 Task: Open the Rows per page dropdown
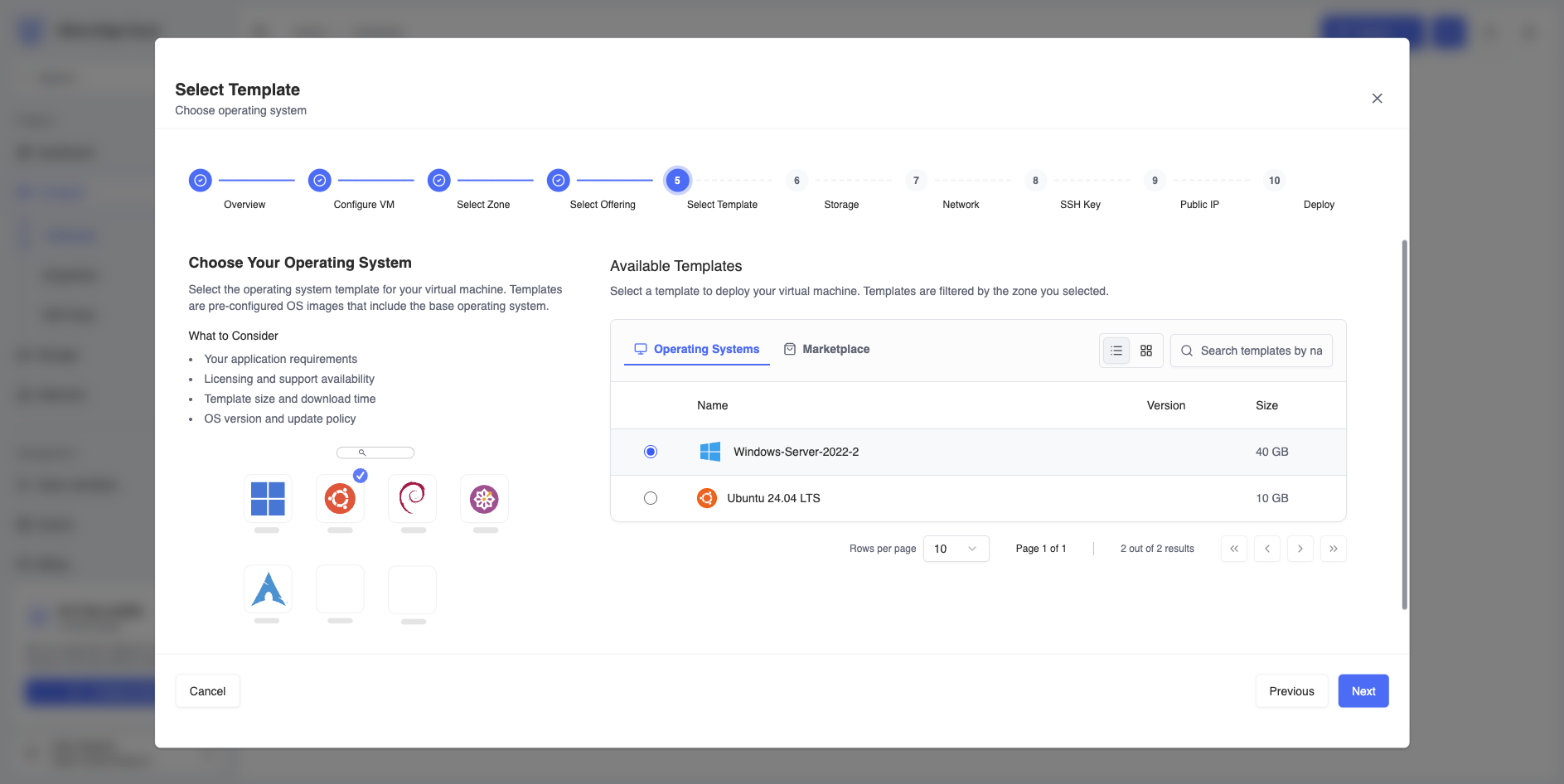pos(956,549)
